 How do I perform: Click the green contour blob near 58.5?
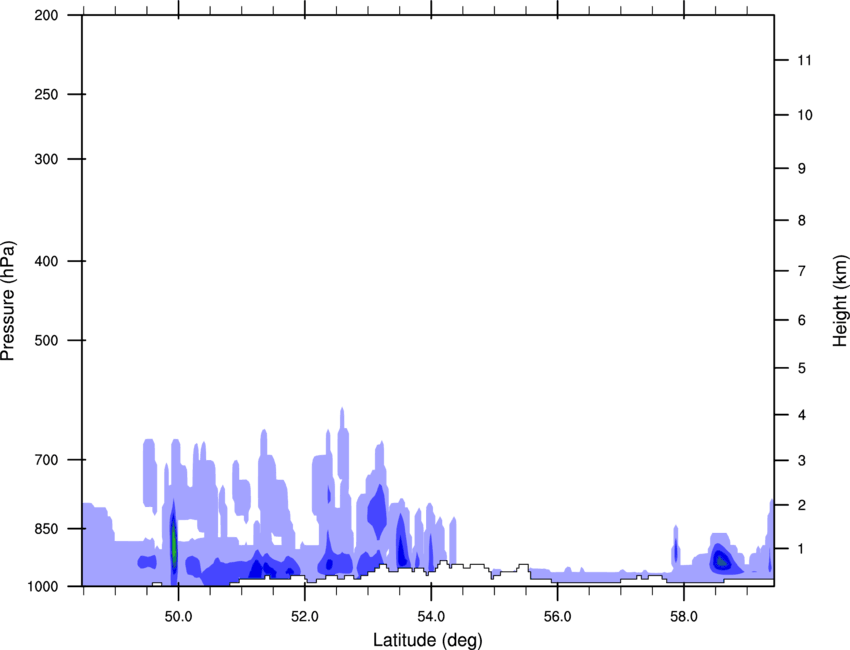pos(722,561)
